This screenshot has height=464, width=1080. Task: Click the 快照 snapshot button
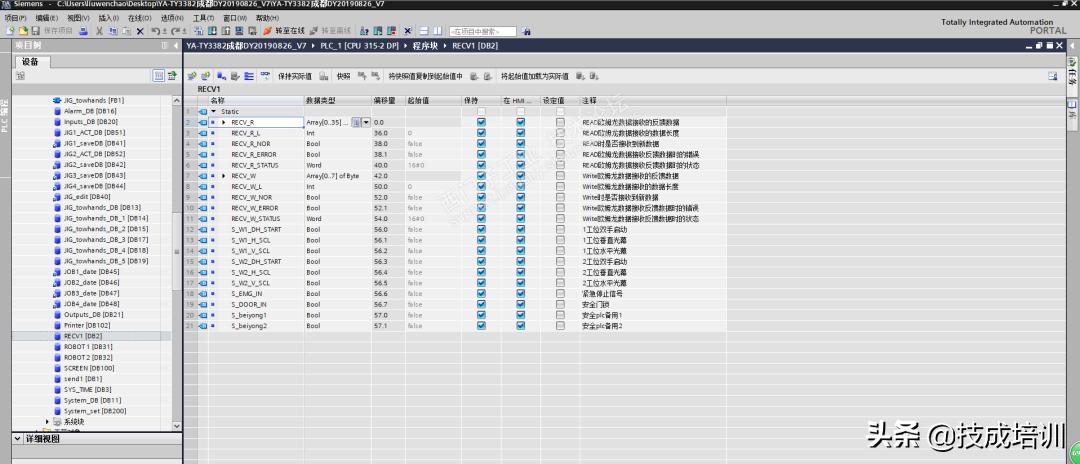(x=343, y=76)
